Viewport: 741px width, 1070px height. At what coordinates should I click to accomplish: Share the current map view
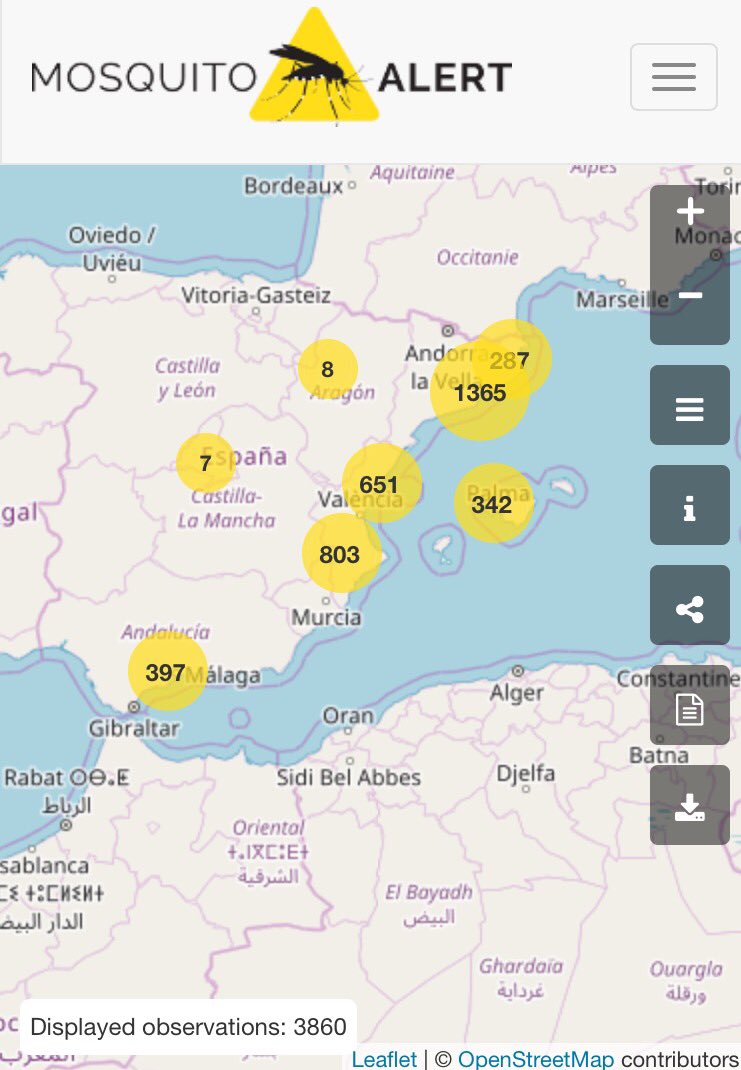coord(690,605)
